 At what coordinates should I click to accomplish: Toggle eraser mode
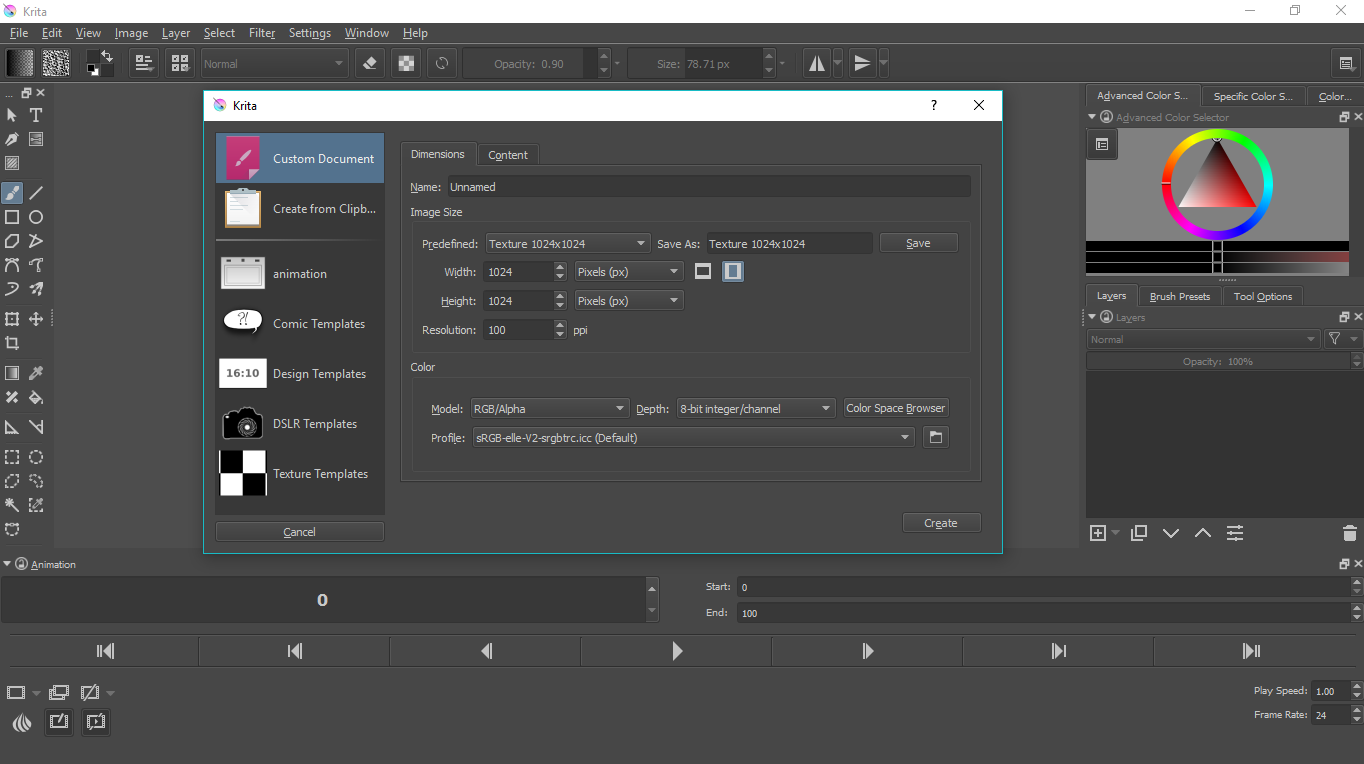(x=370, y=63)
